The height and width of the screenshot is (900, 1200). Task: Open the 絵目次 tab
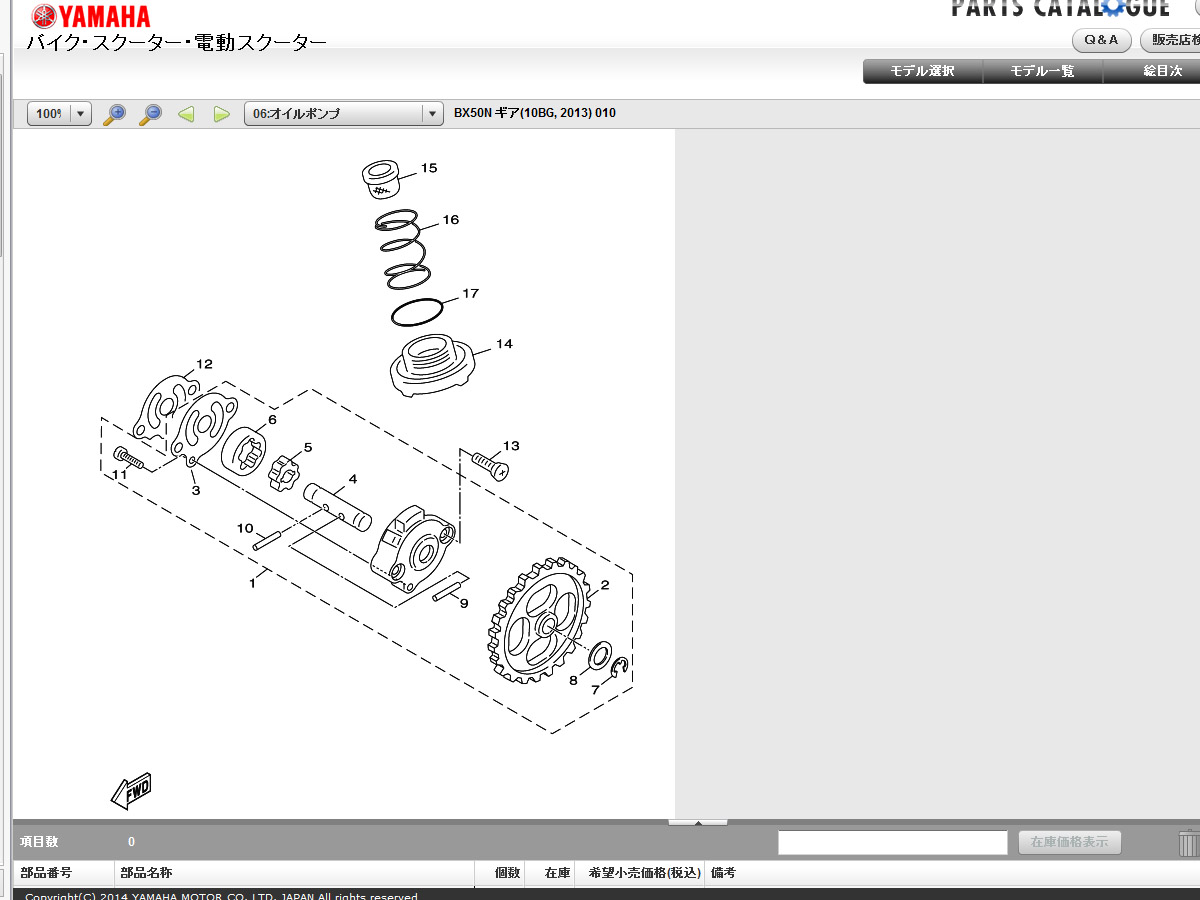click(x=1160, y=71)
